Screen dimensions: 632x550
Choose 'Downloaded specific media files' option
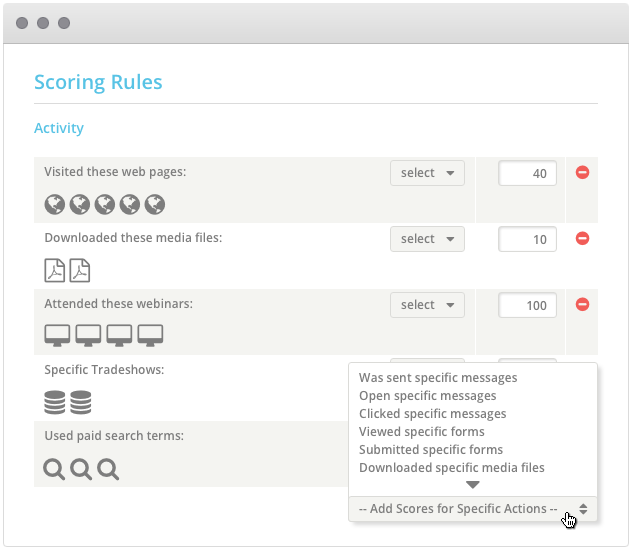click(451, 468)
